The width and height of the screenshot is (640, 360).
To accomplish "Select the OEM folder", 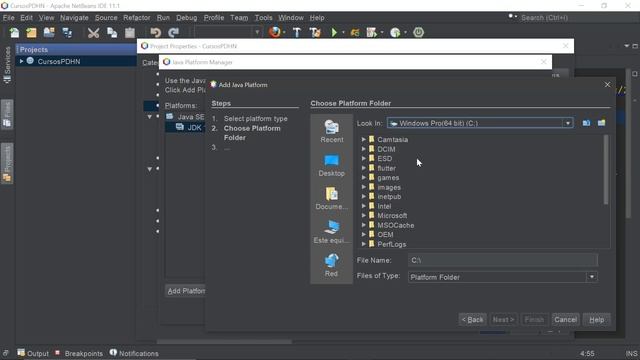I will 385,235.
